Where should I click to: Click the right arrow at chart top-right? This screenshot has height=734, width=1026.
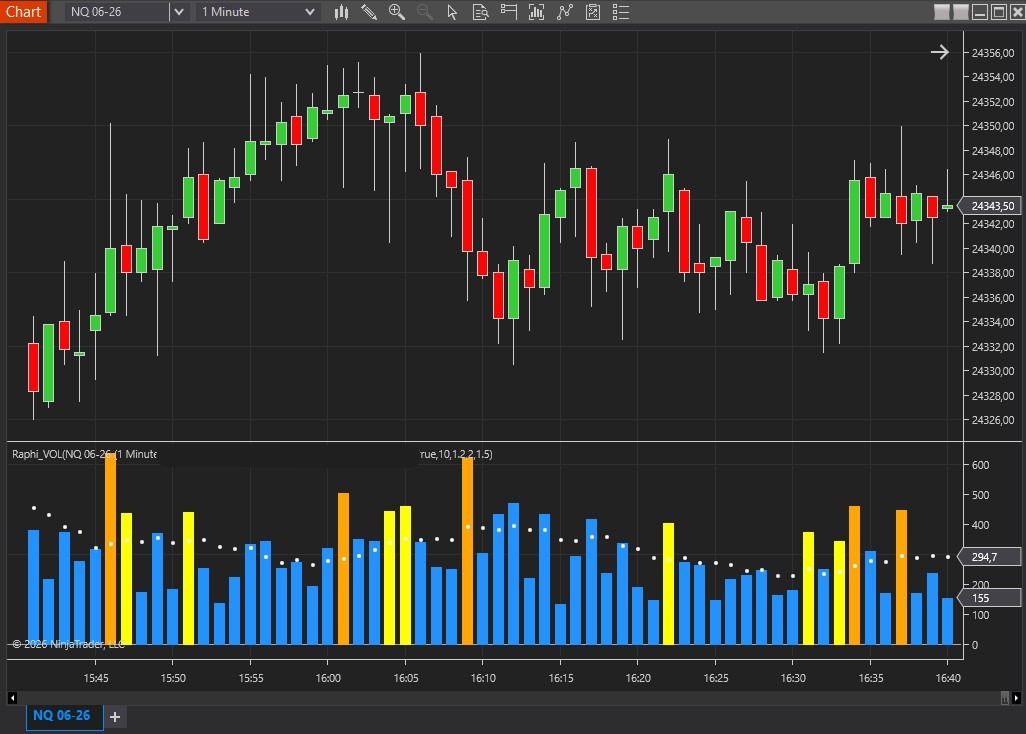(x=939, y=52)
